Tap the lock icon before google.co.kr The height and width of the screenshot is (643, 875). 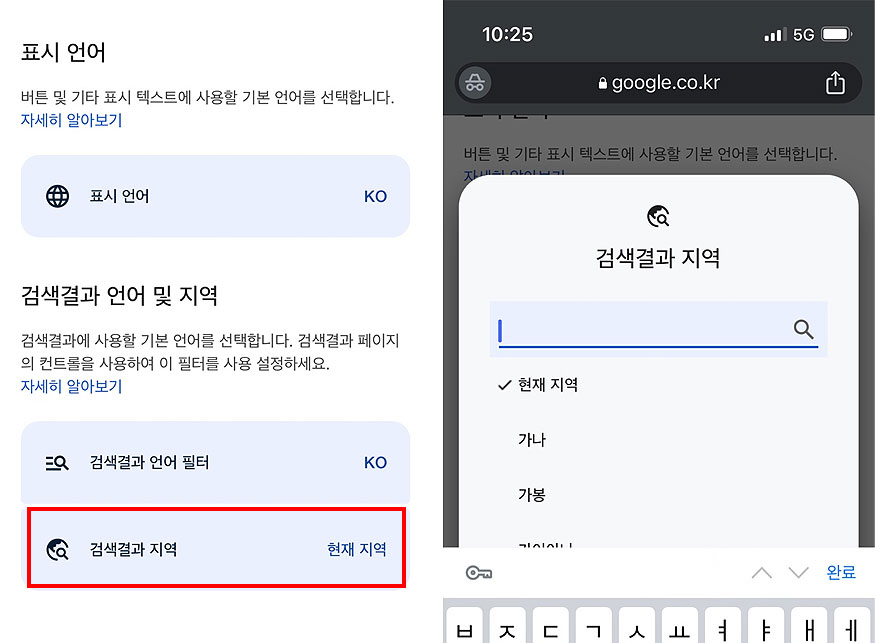(x=603, y=84)
